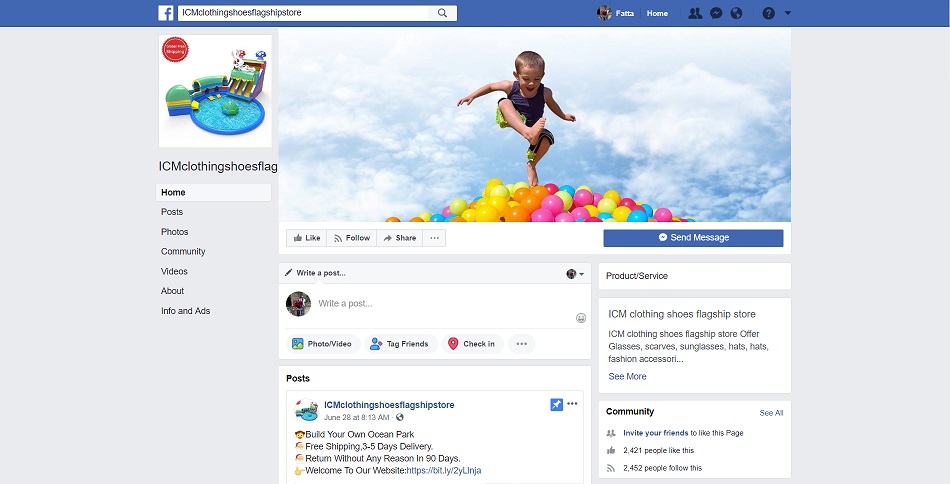Click the 'Build Your Own Ocean Park' line
Image resolution: width=950 pixels, height=484 pixels.
[x=354, y=434]
